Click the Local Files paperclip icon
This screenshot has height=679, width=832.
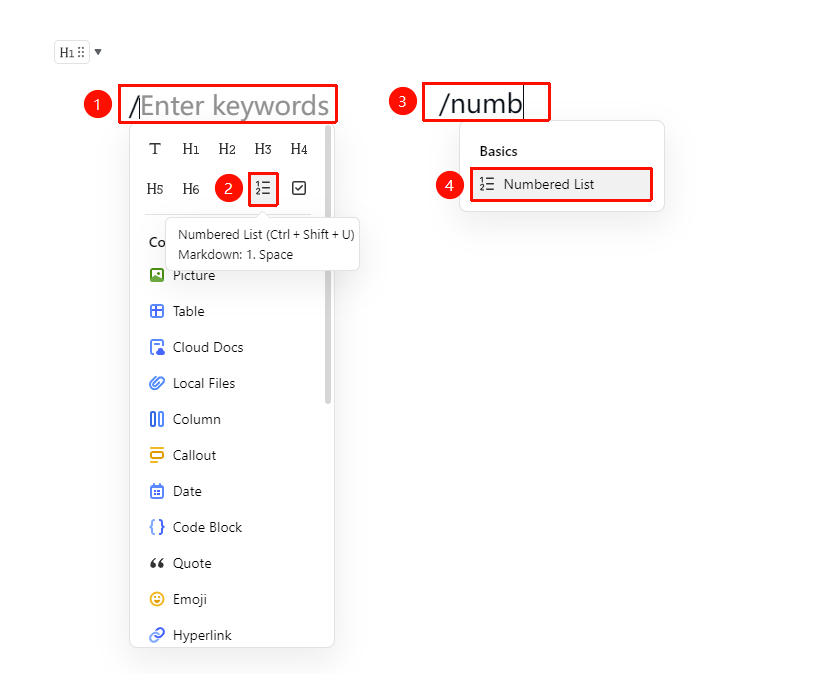click(x=157, y=383)
